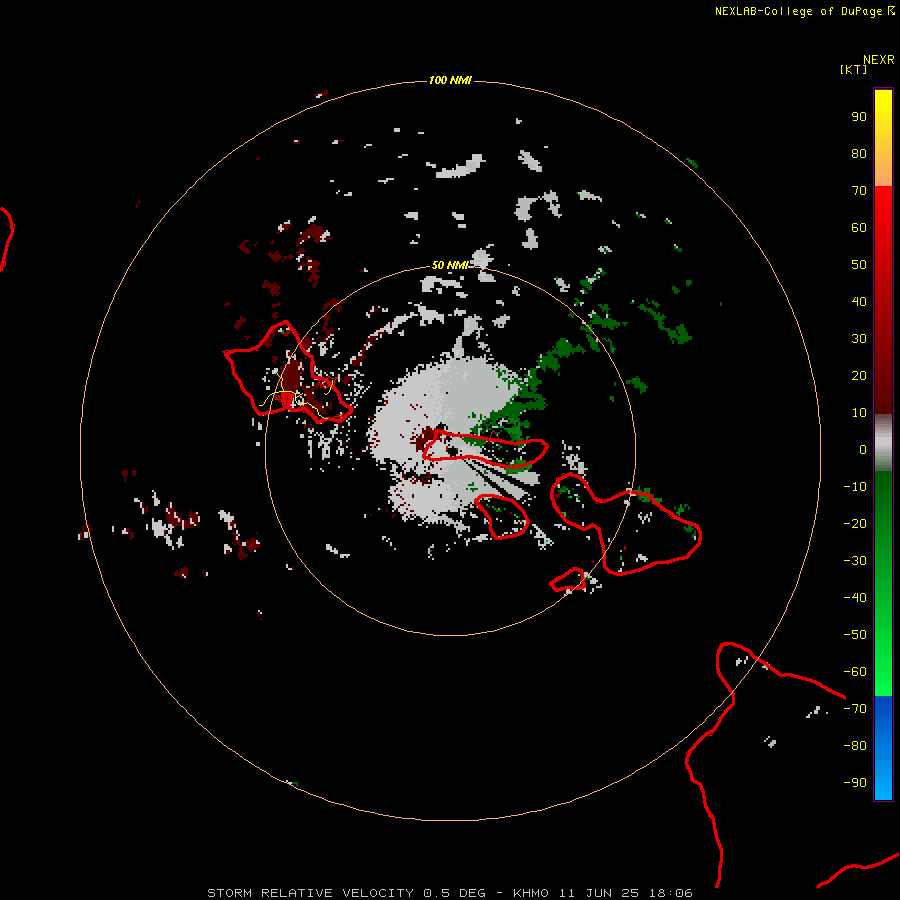Screen dimensions: 900x900
Task: Click the "100 NMI" range ring label
Action: (x=450, y=80)
